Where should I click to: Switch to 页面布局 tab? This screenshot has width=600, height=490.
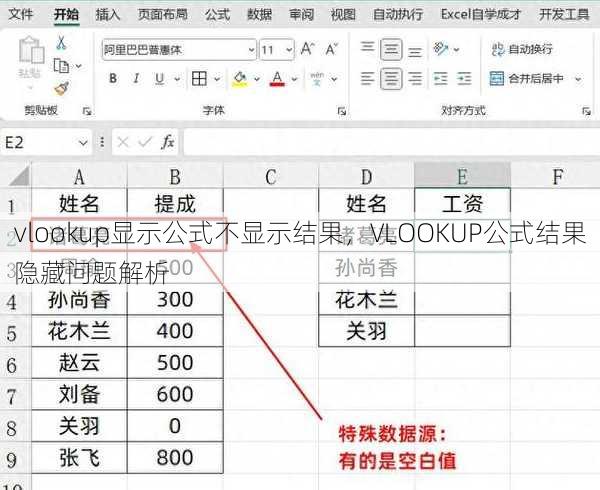163,15
